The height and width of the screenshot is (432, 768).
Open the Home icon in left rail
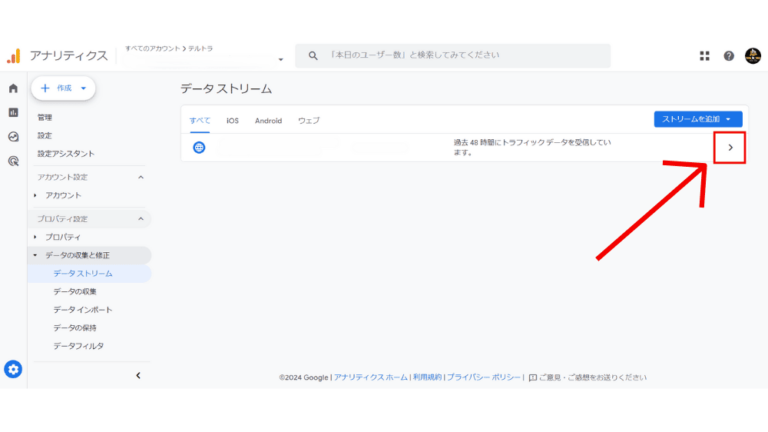(13, 89)
